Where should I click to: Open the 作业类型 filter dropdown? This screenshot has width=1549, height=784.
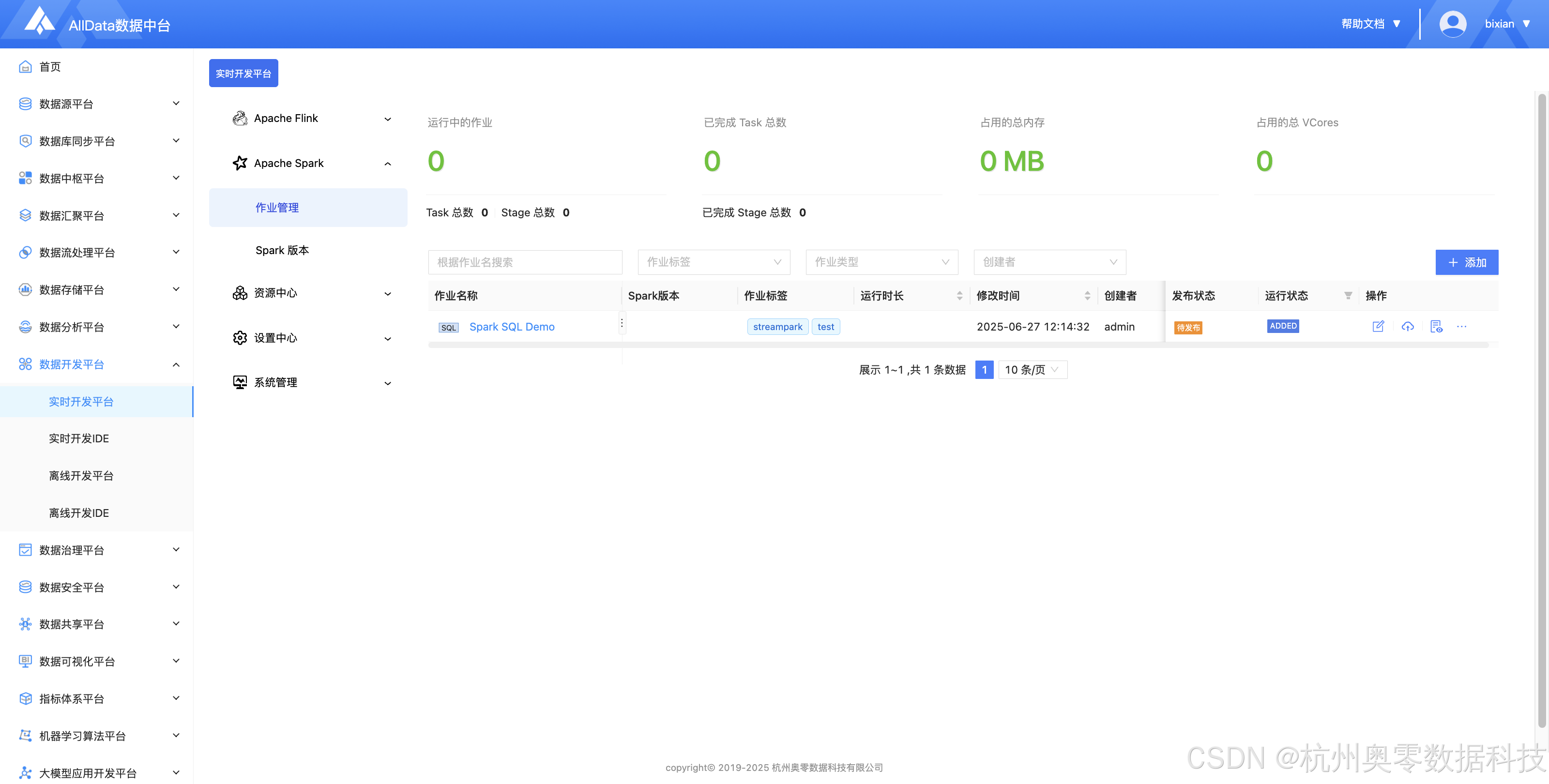click(881, 262)
